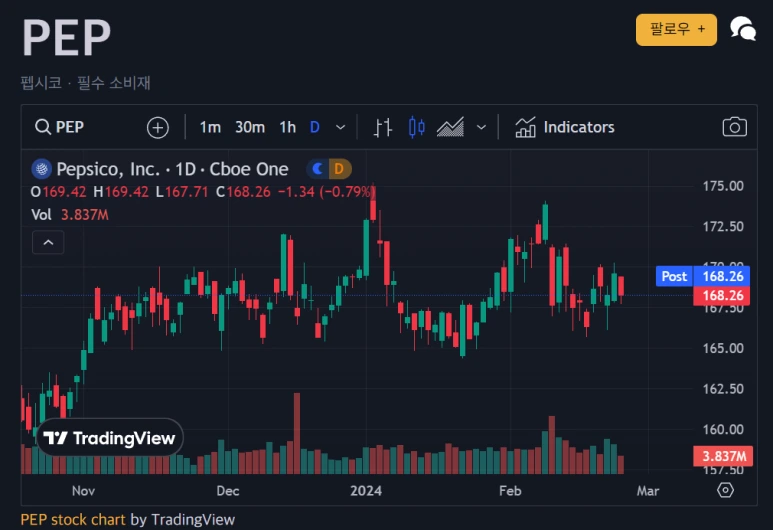This screenshot has height=530, width=773.
Task: Open chart settings hexagon icon near the time axis
Action: pyautogui.click(x=725, y=490)
